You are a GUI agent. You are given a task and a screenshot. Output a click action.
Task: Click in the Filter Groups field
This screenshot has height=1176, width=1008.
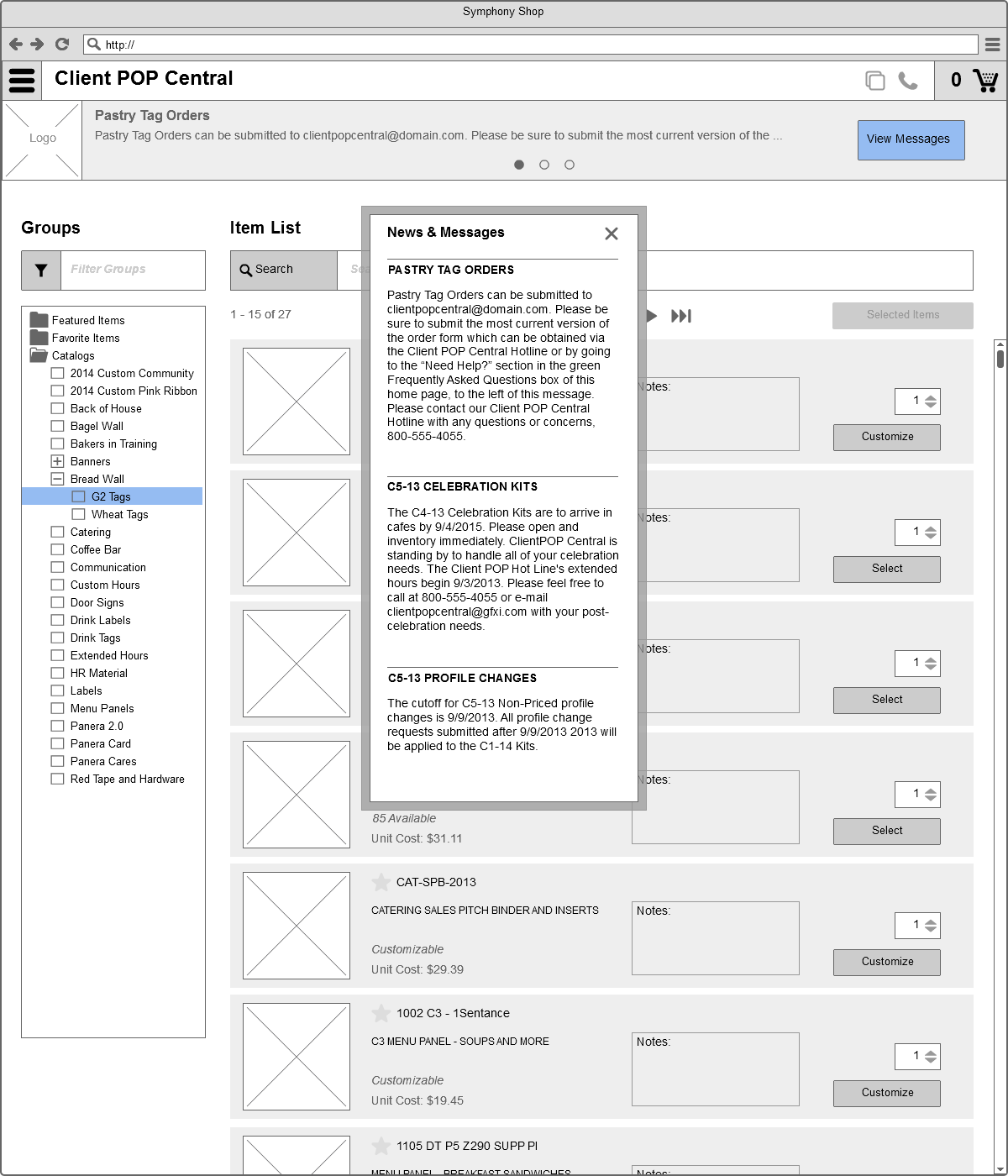[133, 270]
